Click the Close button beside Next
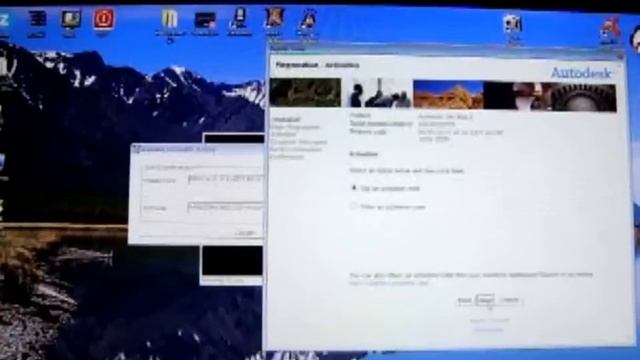The height and width of the screenshot is (360, 640). [509, 300]
